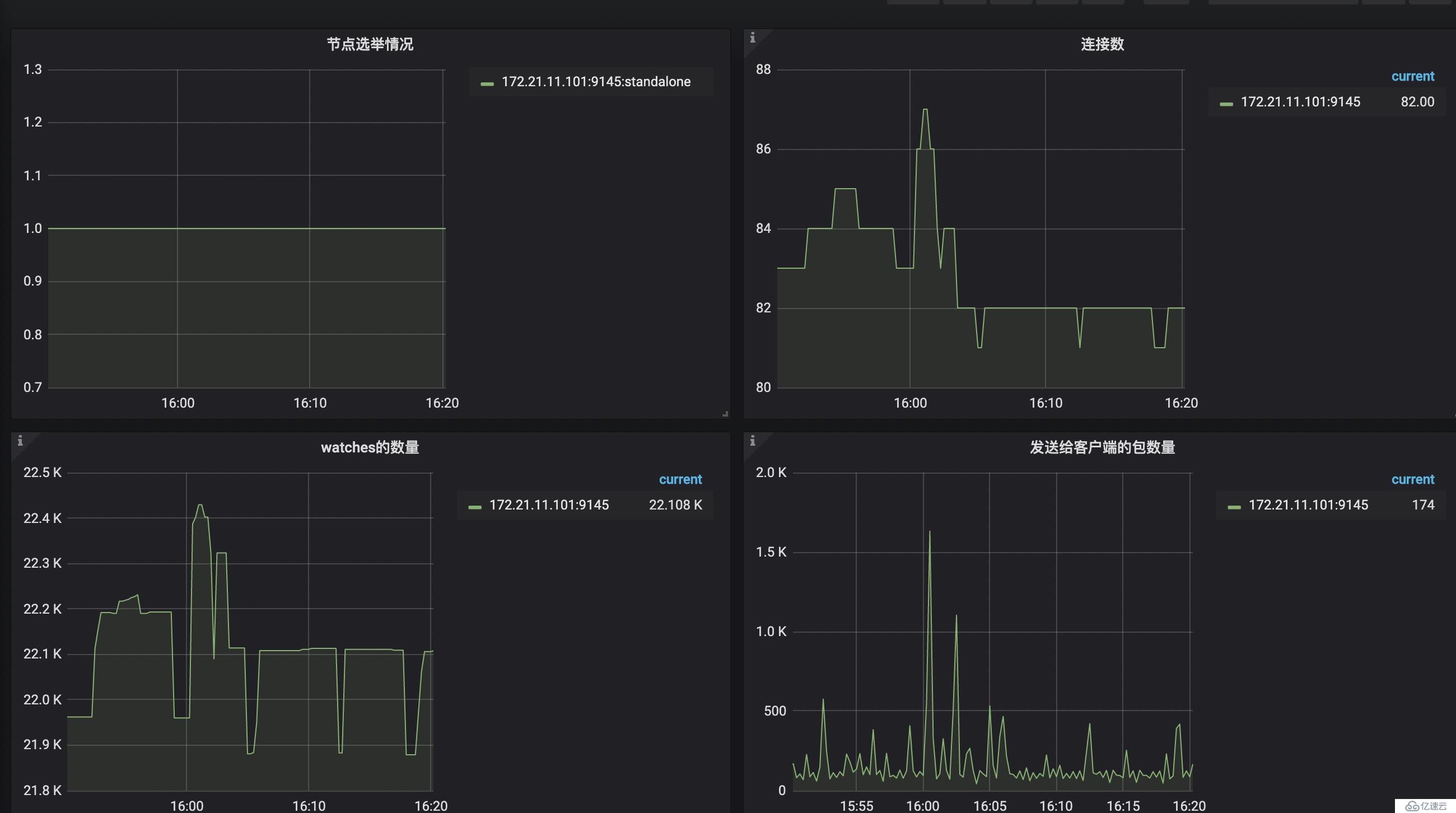Click the 82.00 current value in 连接数

coord(1417,102)
